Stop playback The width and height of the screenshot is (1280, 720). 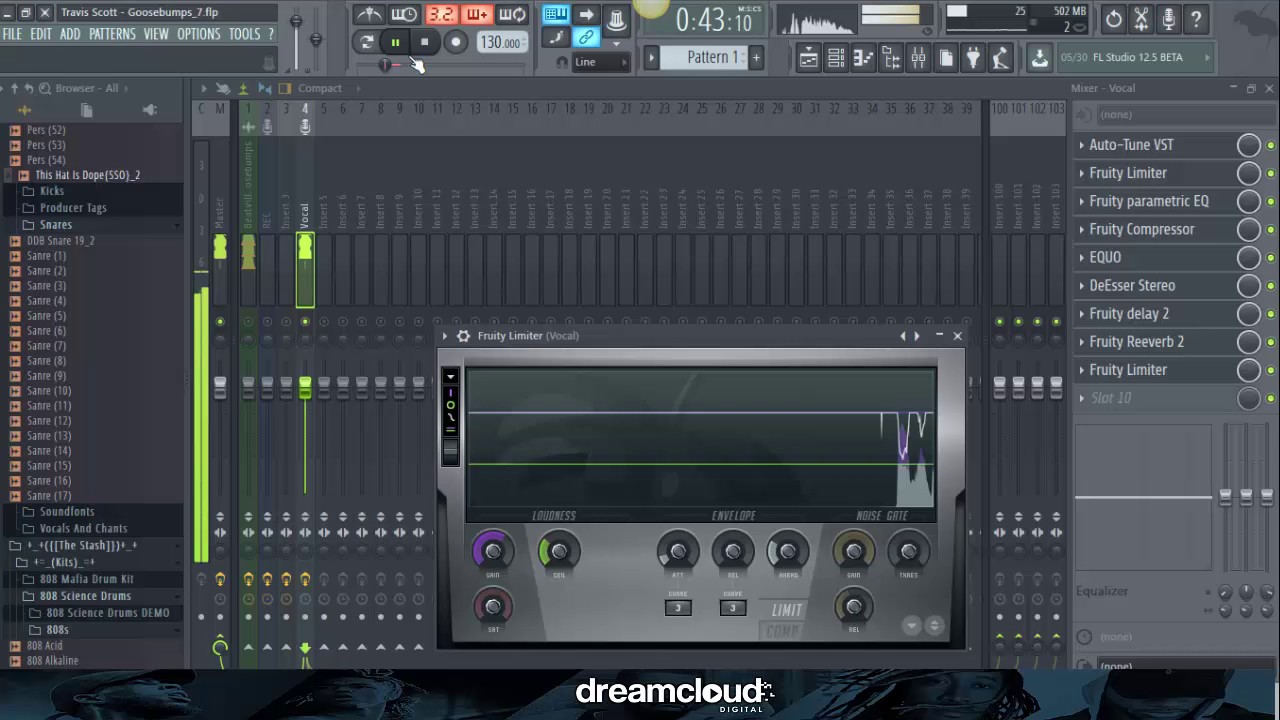(424, 42)
